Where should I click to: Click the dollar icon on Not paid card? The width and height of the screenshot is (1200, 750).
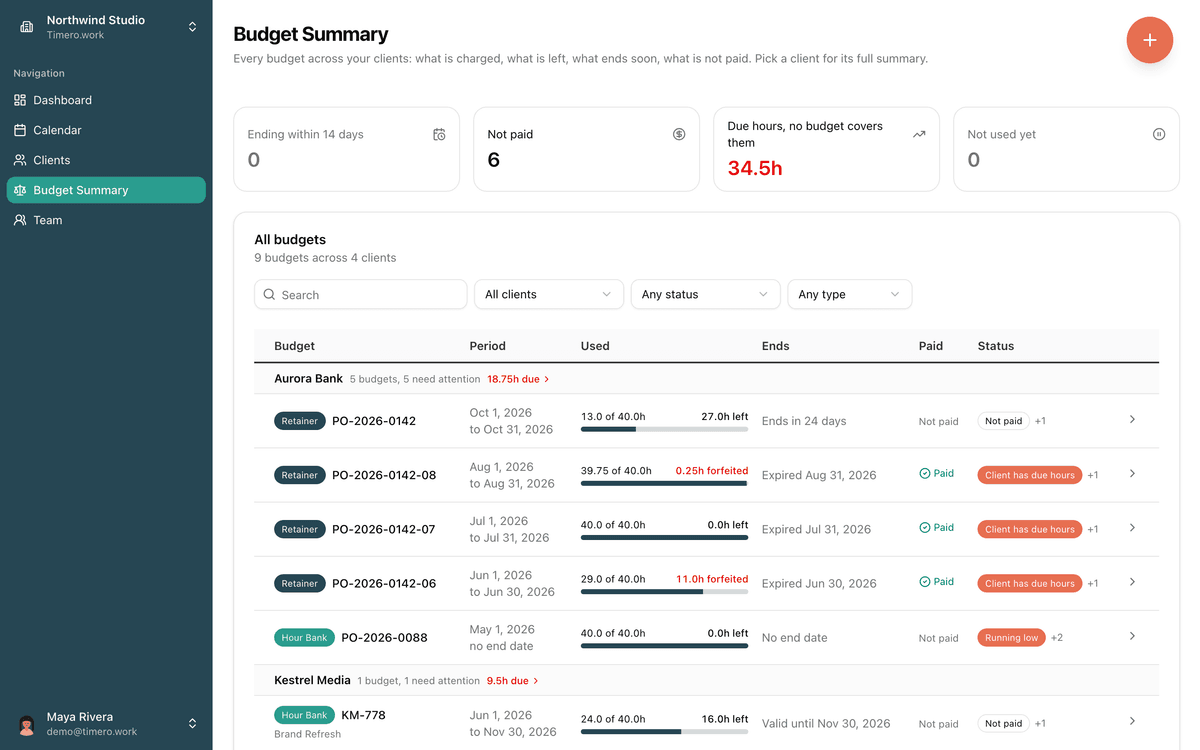[679, 134]
